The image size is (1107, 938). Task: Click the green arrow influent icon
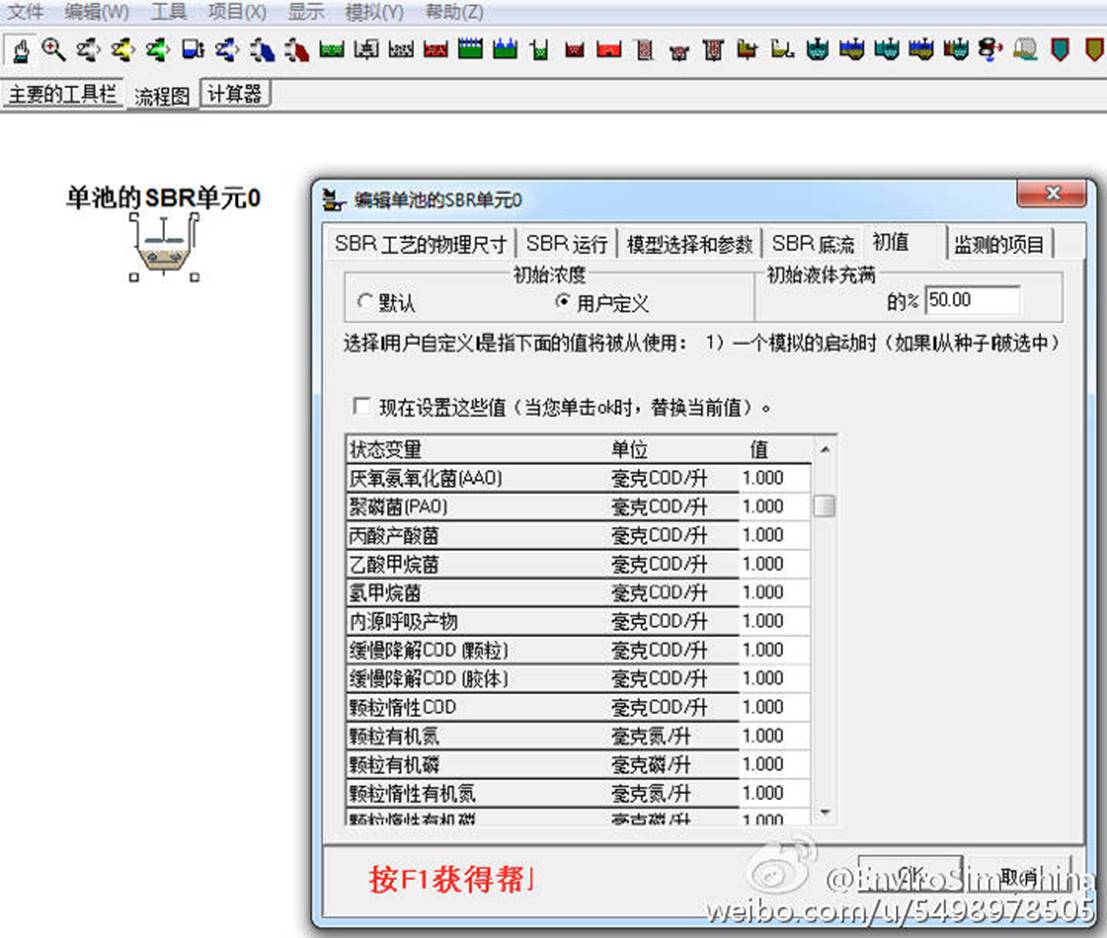tap(157, 49)
